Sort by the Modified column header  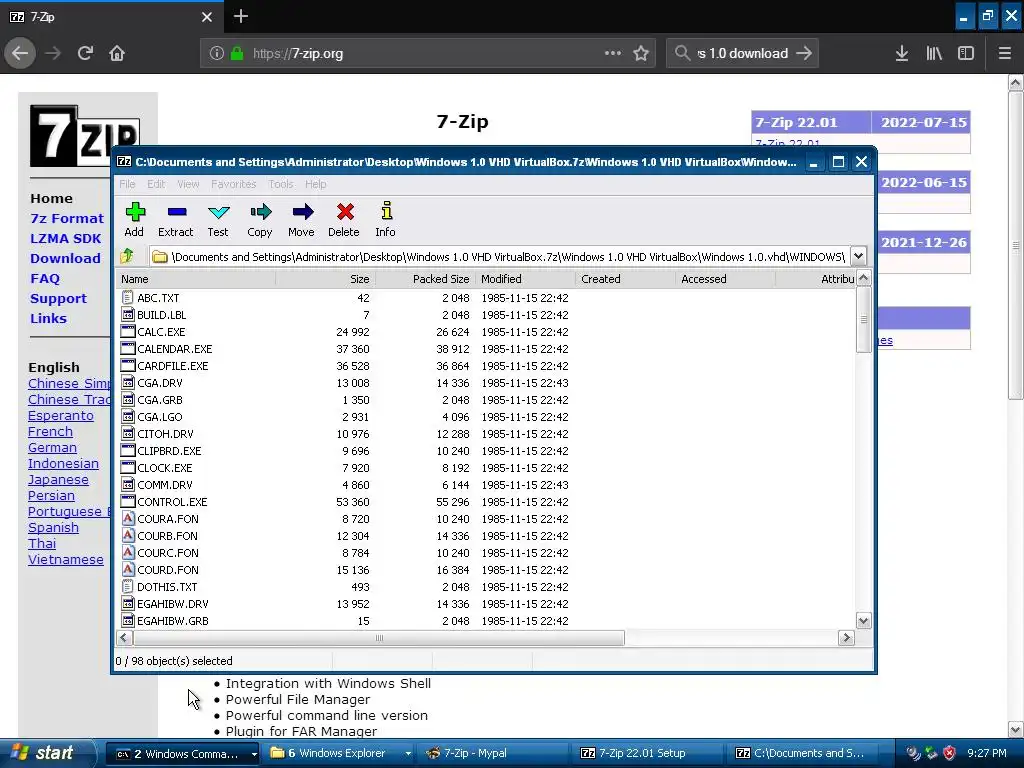525,279
